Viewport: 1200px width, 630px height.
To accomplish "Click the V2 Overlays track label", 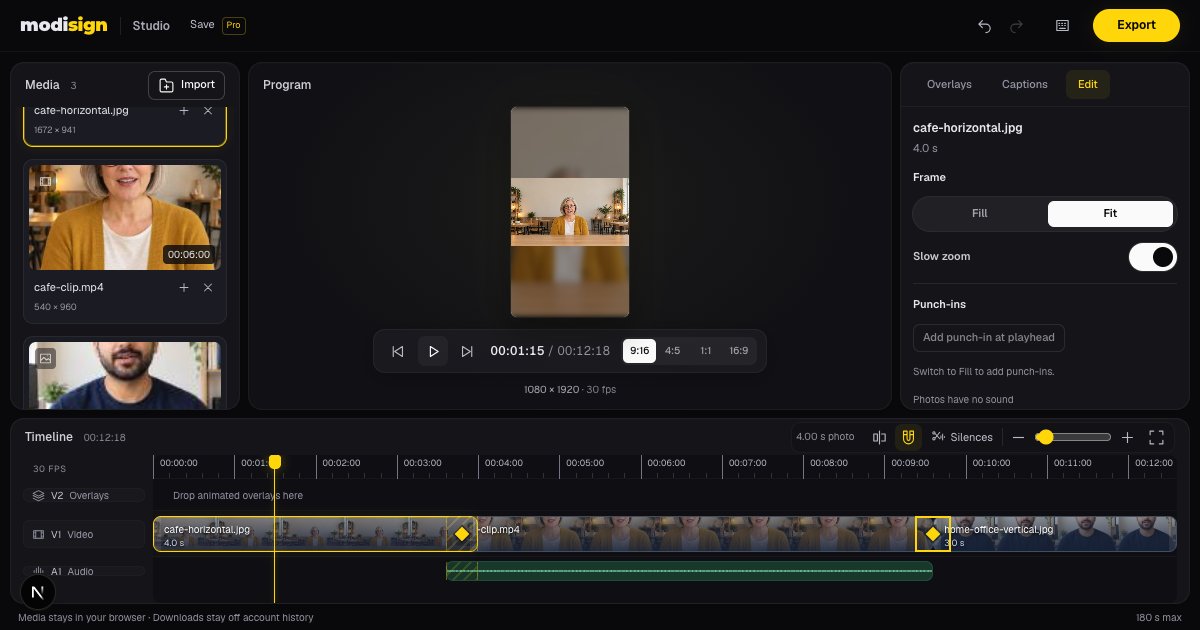I will point(84,496).
